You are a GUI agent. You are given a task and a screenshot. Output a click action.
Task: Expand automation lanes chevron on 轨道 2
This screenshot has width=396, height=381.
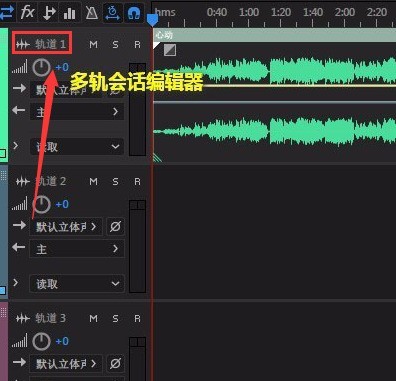[15, 282]
